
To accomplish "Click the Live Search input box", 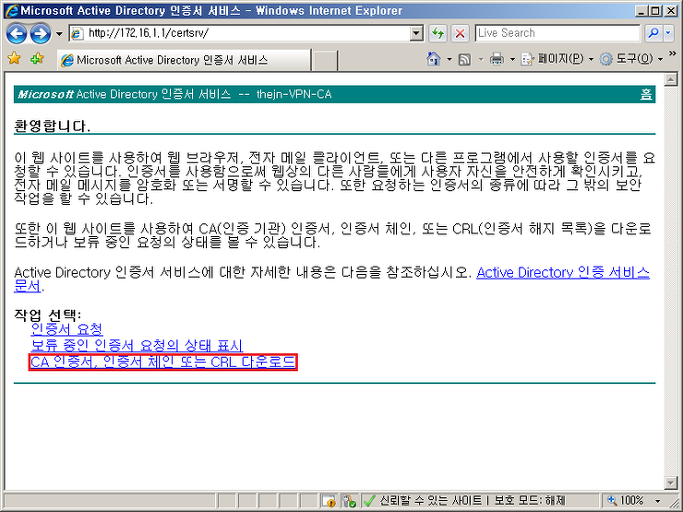I will (557, 33).
